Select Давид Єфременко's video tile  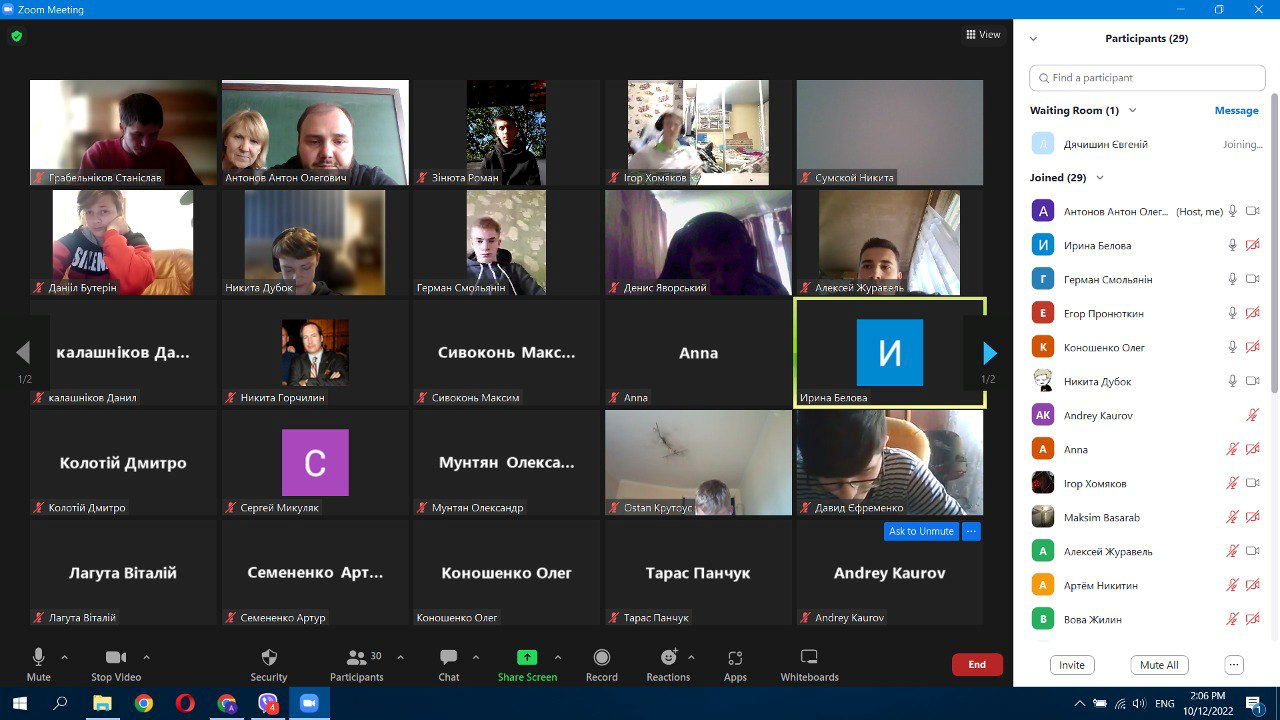tap(890, 463)
